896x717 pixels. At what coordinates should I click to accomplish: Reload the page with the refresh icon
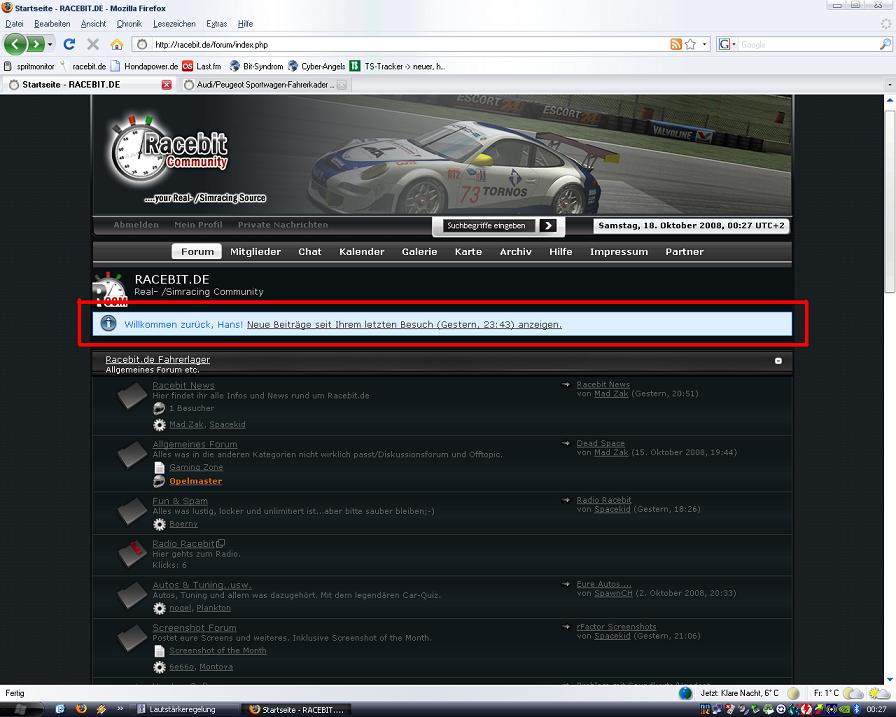tap(69, 44)
